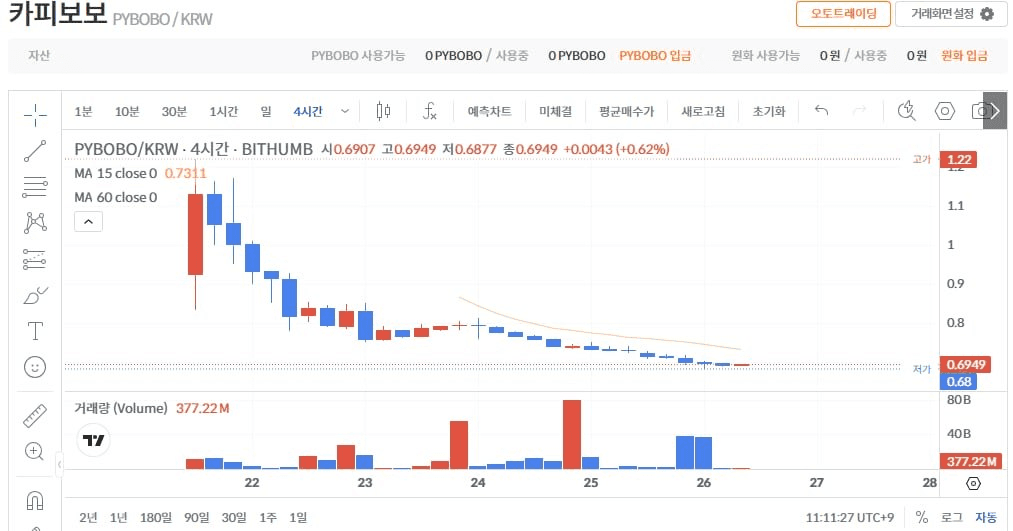Click the 377.22M volume axis label
Screen dimensions: 1013x531
click(x=971, y=461)
